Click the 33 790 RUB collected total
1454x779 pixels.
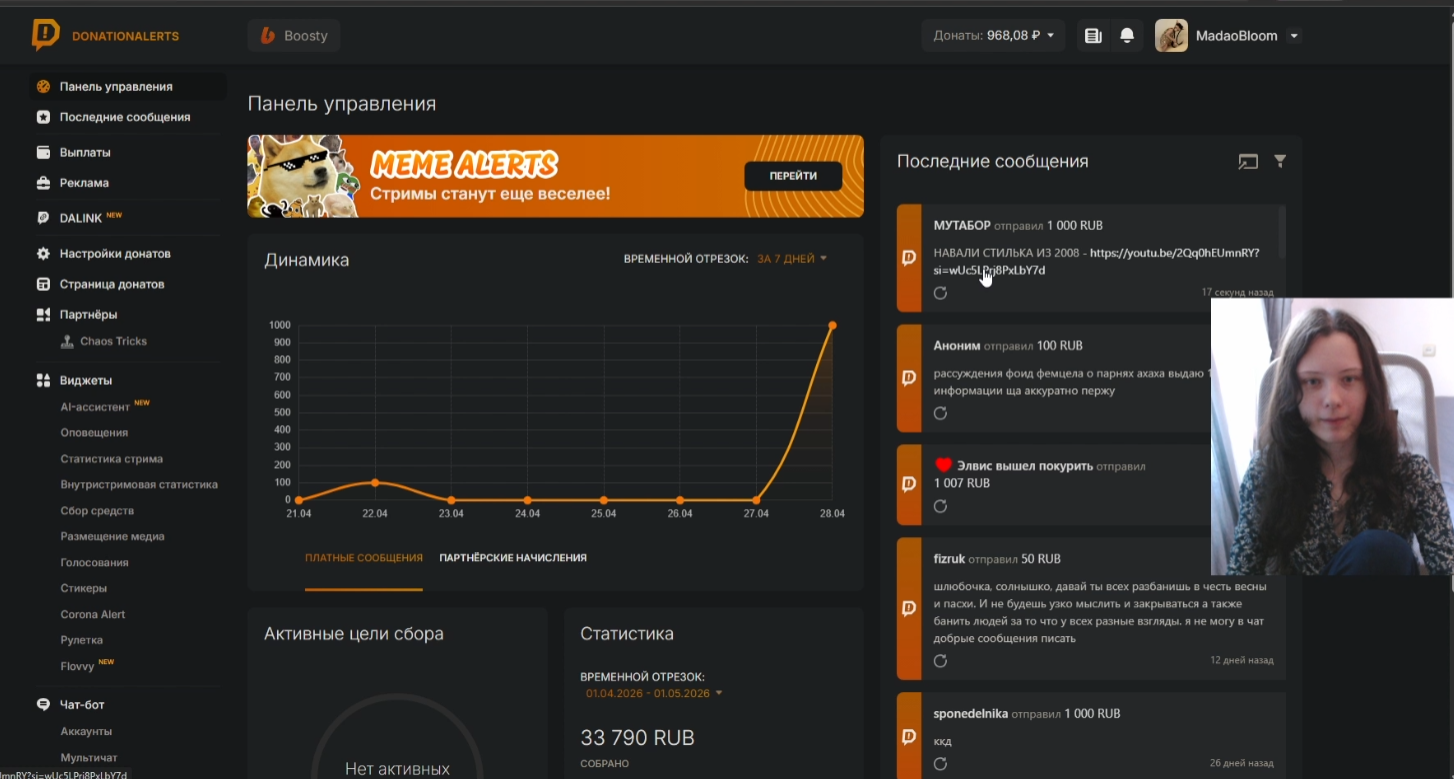click(x=637, y=738)
